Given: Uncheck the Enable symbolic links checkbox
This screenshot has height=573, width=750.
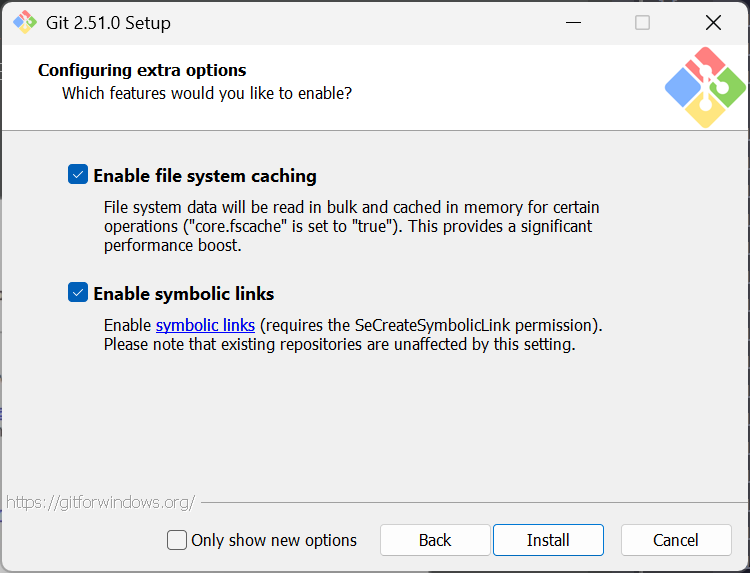Looking at the screenshot, I should [78, 293].
